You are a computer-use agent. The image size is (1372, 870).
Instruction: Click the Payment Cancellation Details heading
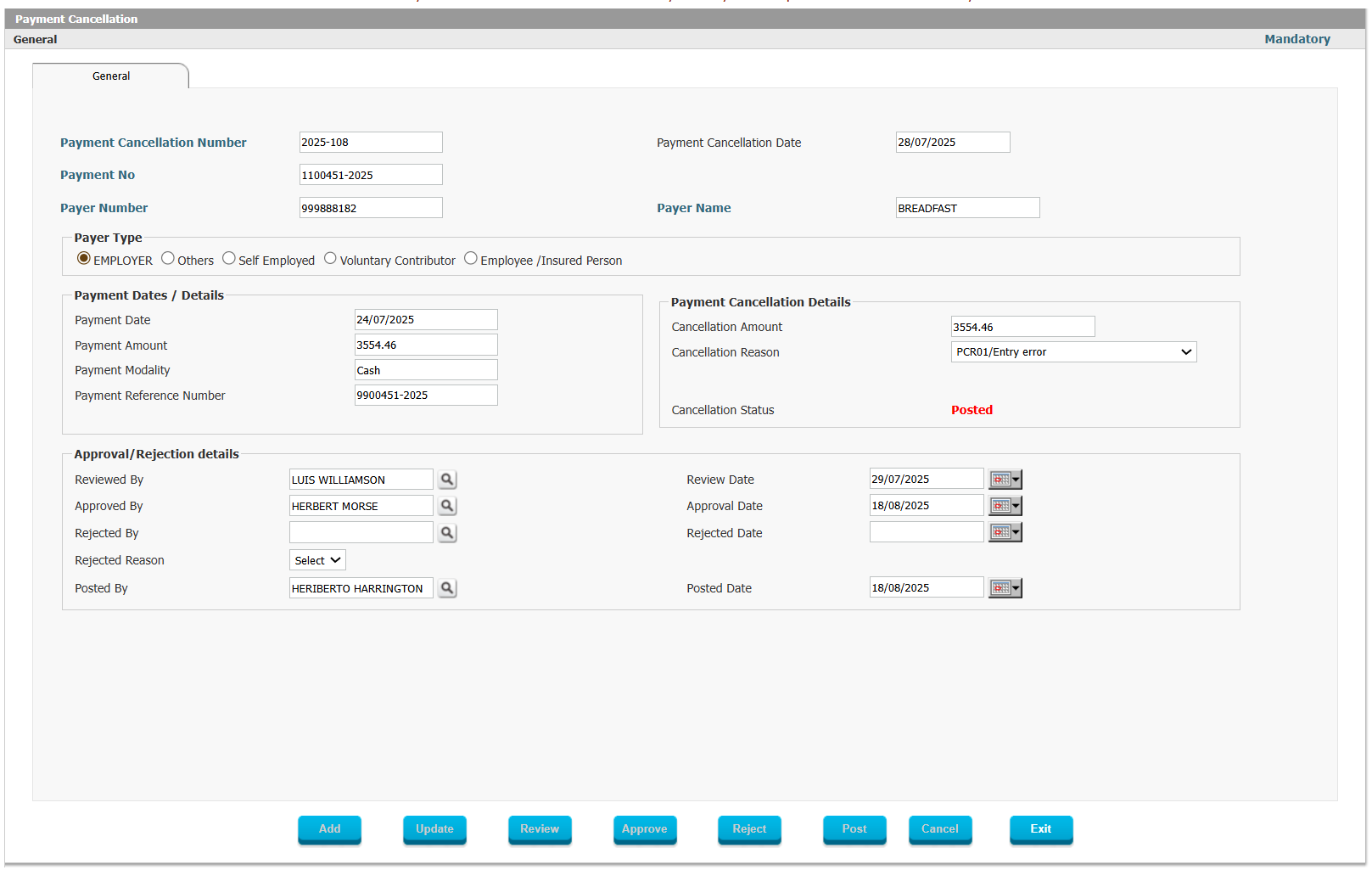761,302
